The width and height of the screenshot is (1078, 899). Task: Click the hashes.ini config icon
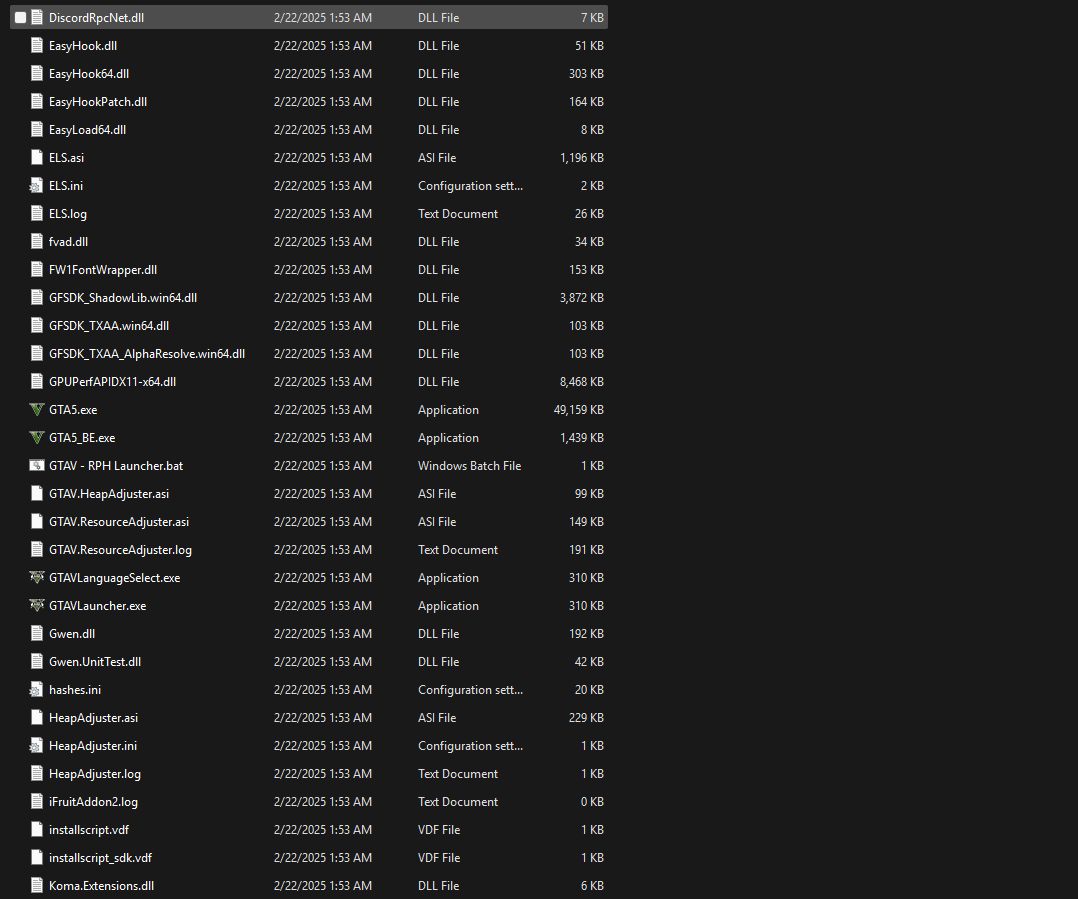(x=36, y=689)
